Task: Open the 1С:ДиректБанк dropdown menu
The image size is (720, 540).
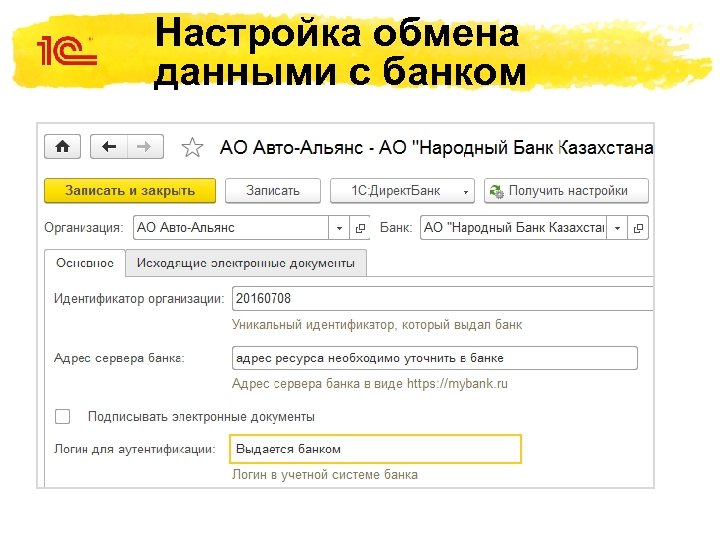Action: tap(402, 191)
